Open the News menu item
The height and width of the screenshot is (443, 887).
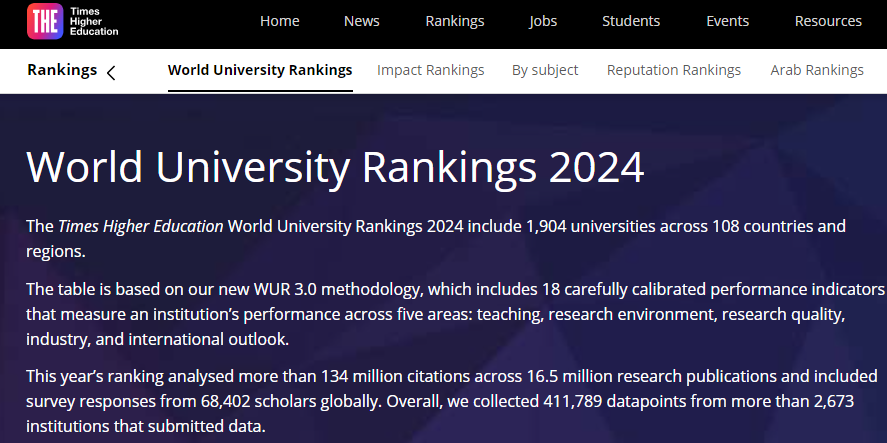[361, 21]
